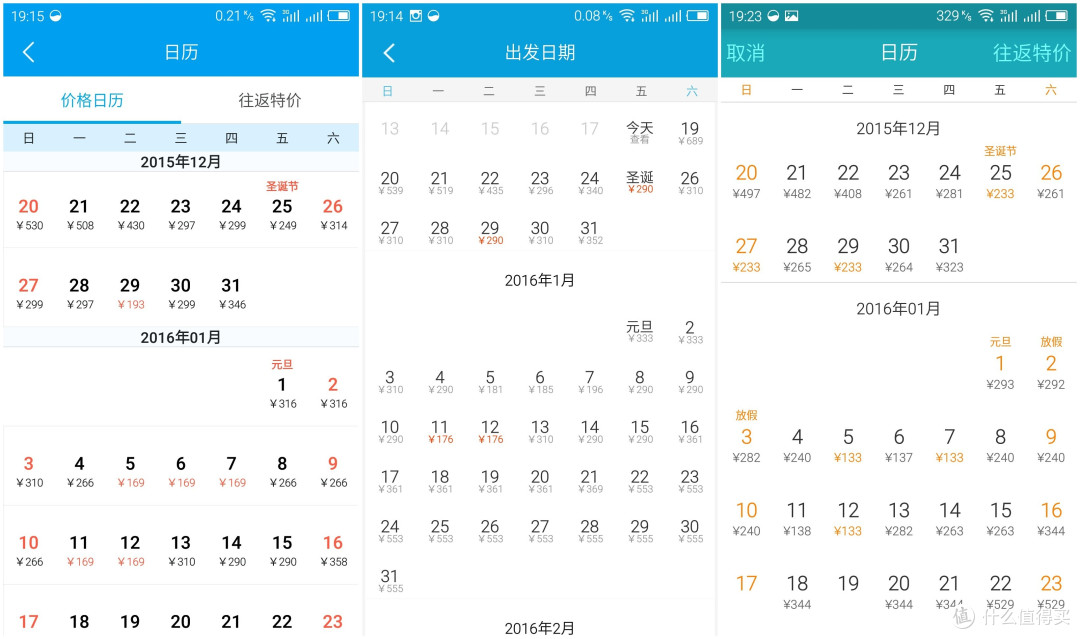The height and width of the screenshot is (639, 1080).
Task: Select January 11 ¥176 in middle calendar
Action: tap(440, 431)
